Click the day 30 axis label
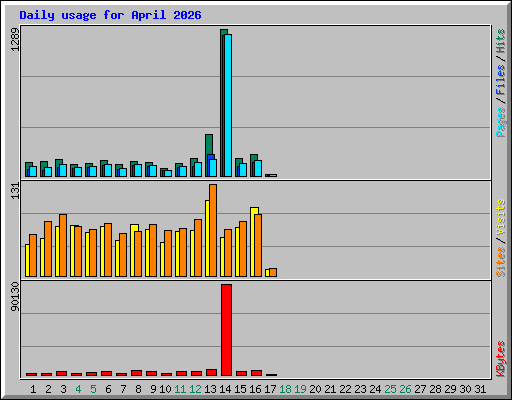This screenshot has width=512, height=400. [x=465, y=389]
